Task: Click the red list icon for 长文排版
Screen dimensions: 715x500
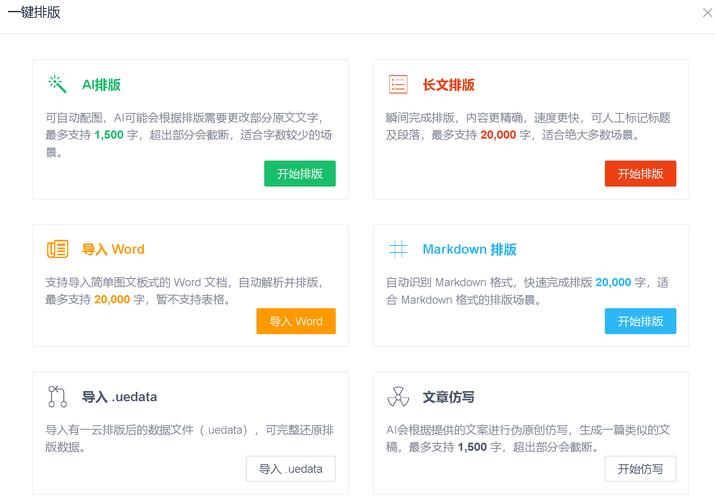Action: coord(398,84)
